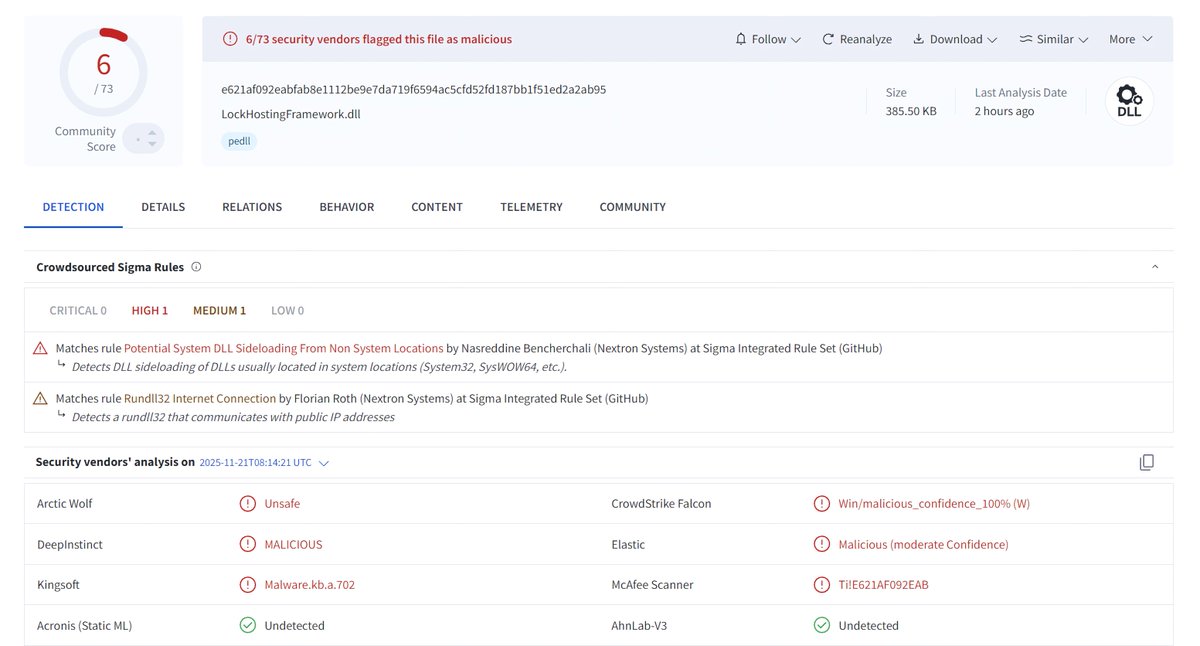Toggle the HIGH severity filter
Screen dimensions: 1200x646
pyautogui.click(x=149, y=310)
